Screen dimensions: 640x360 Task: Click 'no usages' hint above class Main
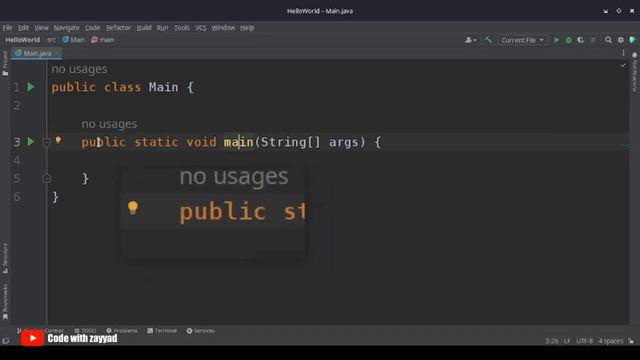point(79,69)
